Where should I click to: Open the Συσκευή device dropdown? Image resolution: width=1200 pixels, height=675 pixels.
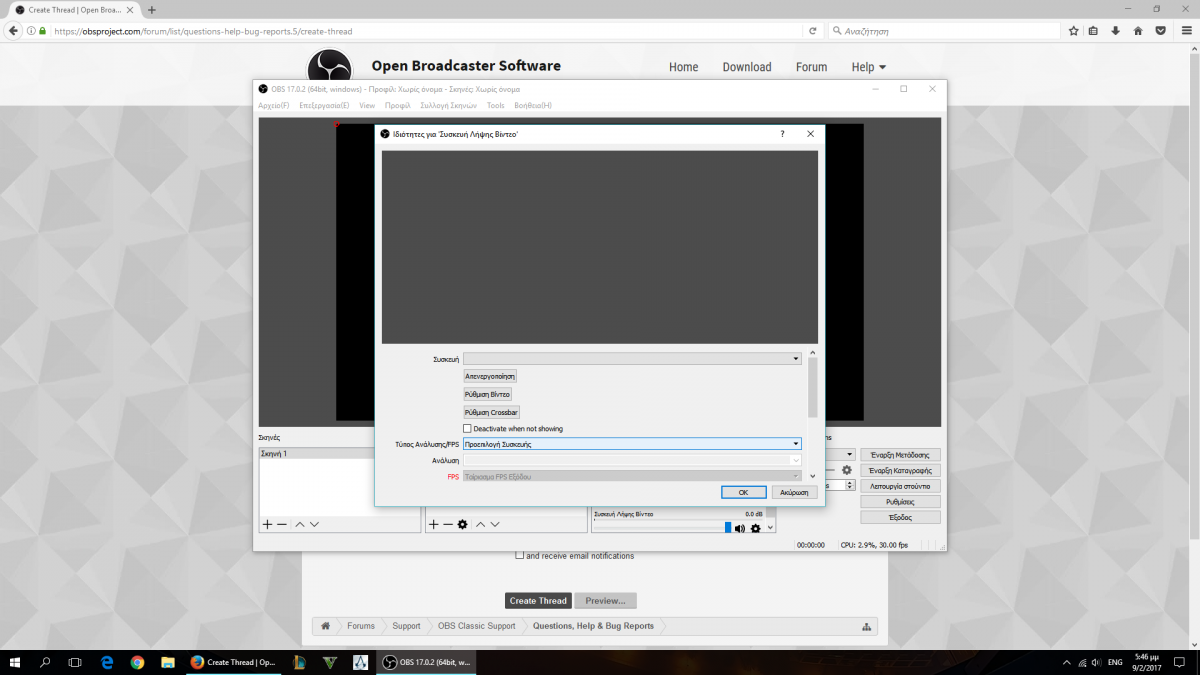point(632,358)
